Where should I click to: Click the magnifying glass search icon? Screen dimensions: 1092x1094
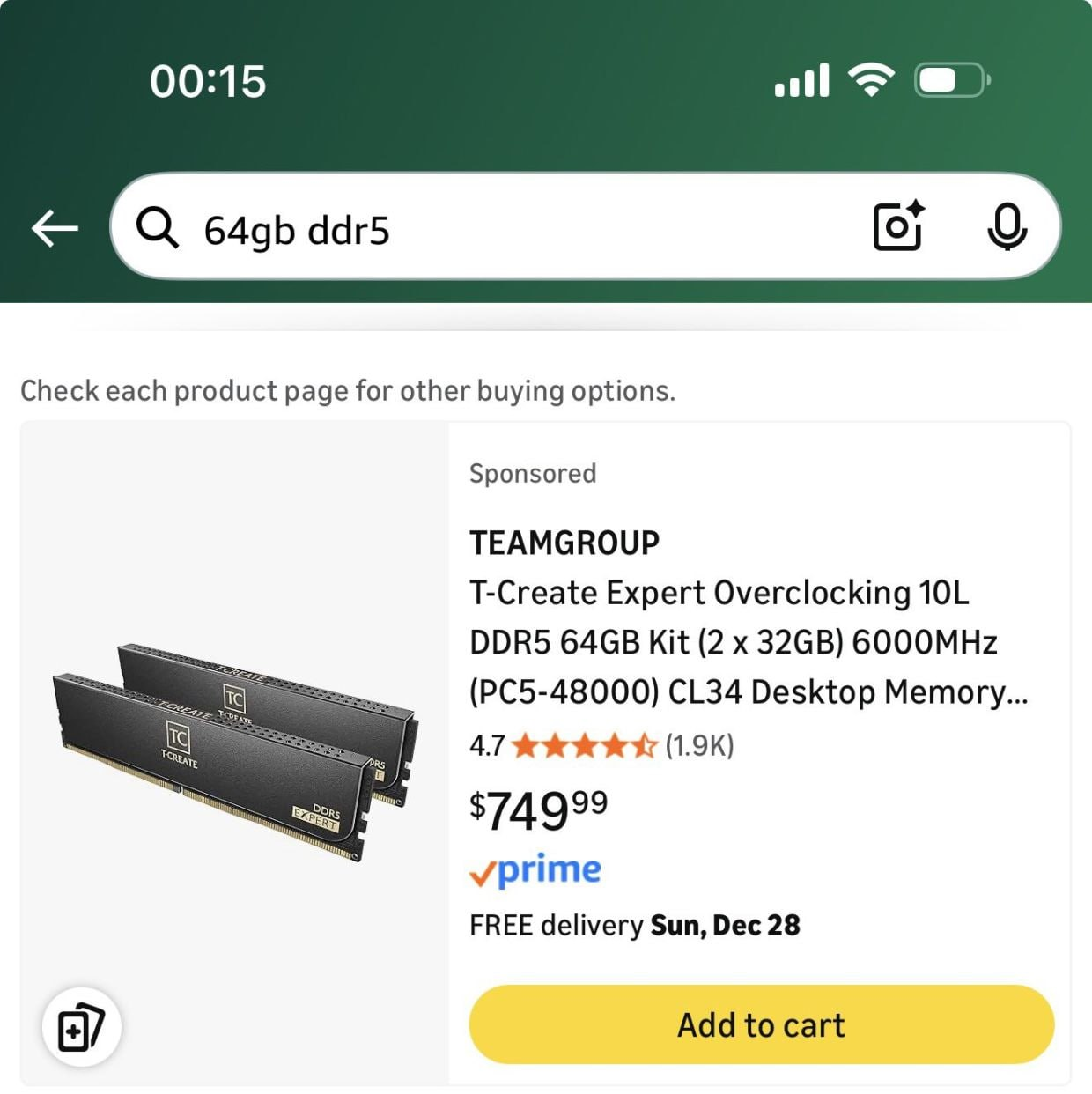158,228
